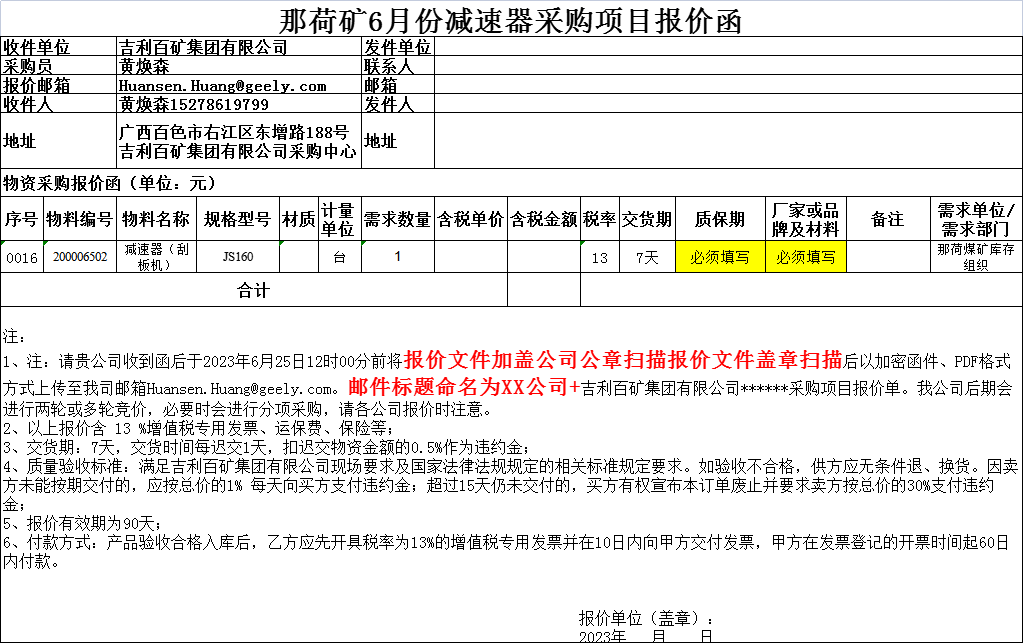Select yellow 必须填写 cell under 厂家或品牌及材料
This screenshot has width=1023, height=643.
coord(805,257)
